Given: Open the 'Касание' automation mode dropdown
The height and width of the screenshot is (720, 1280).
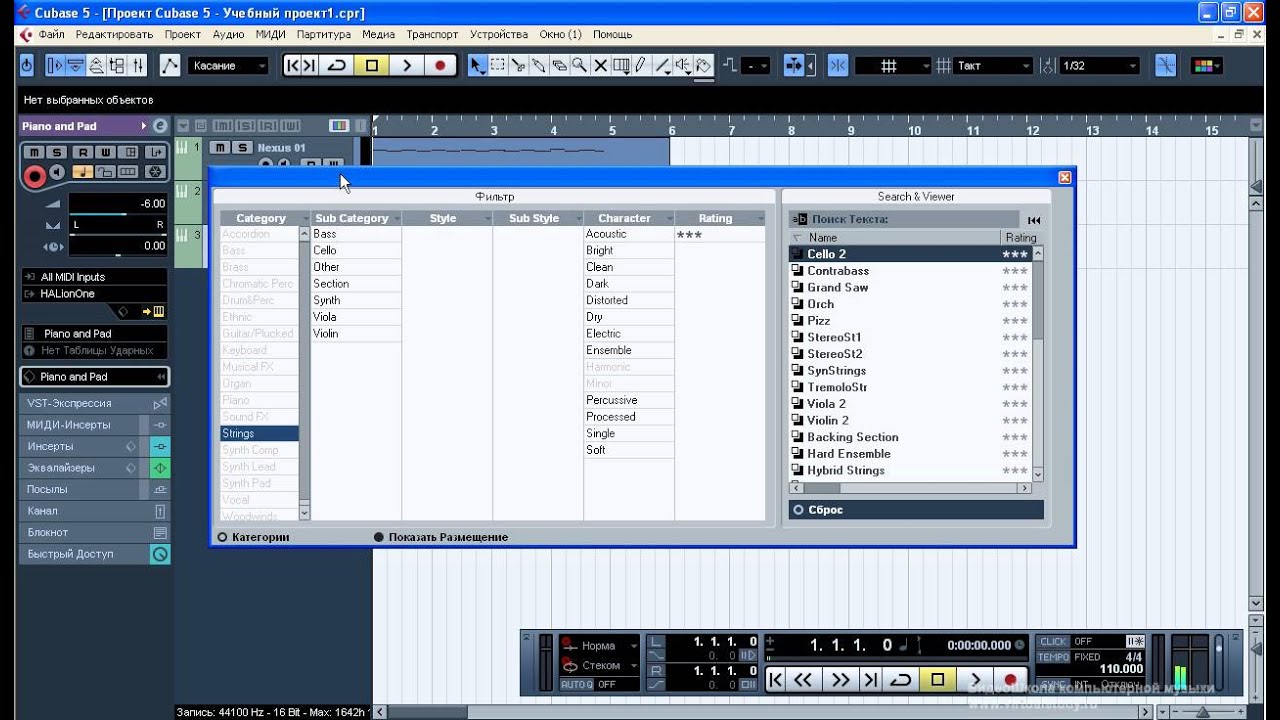Looking at the screenshot, I should click(x=229, y=66).
